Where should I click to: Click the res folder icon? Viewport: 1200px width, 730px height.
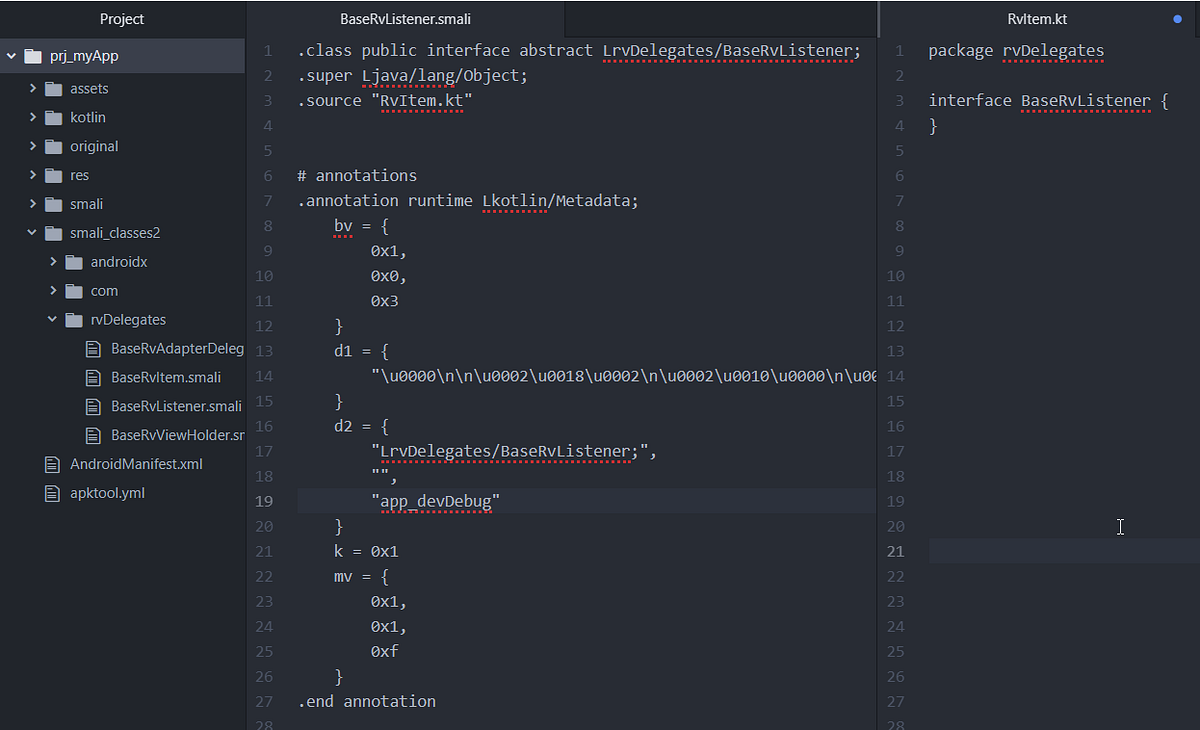point(53,175)
